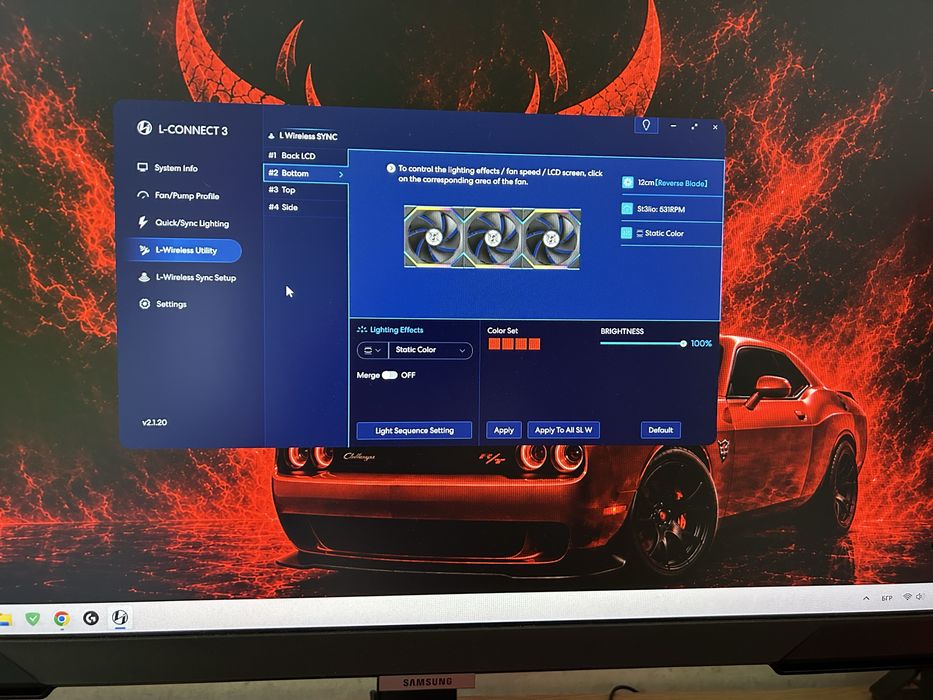The height and width of the screenshot is (700, 933).
Task: Click the Apply button
Action: tap(503, 430)
